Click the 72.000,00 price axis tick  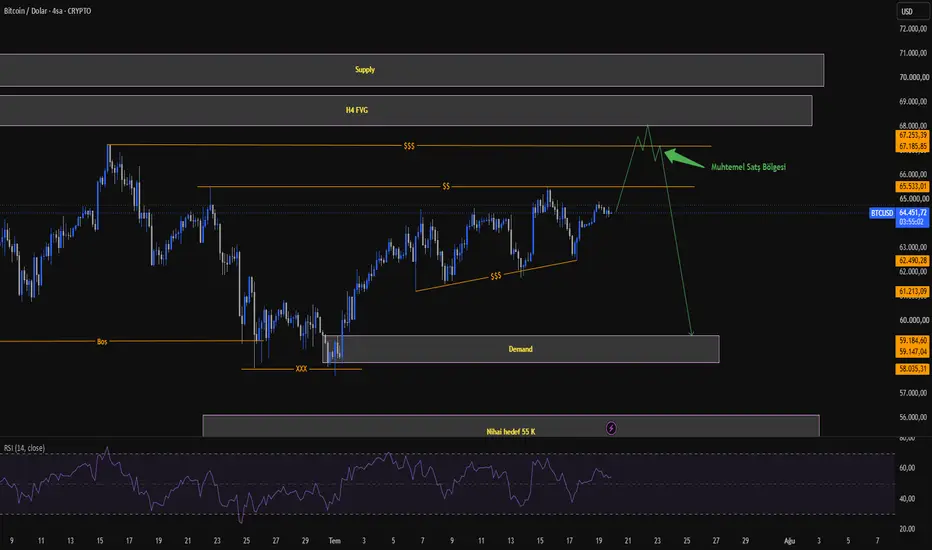[913, 29]
